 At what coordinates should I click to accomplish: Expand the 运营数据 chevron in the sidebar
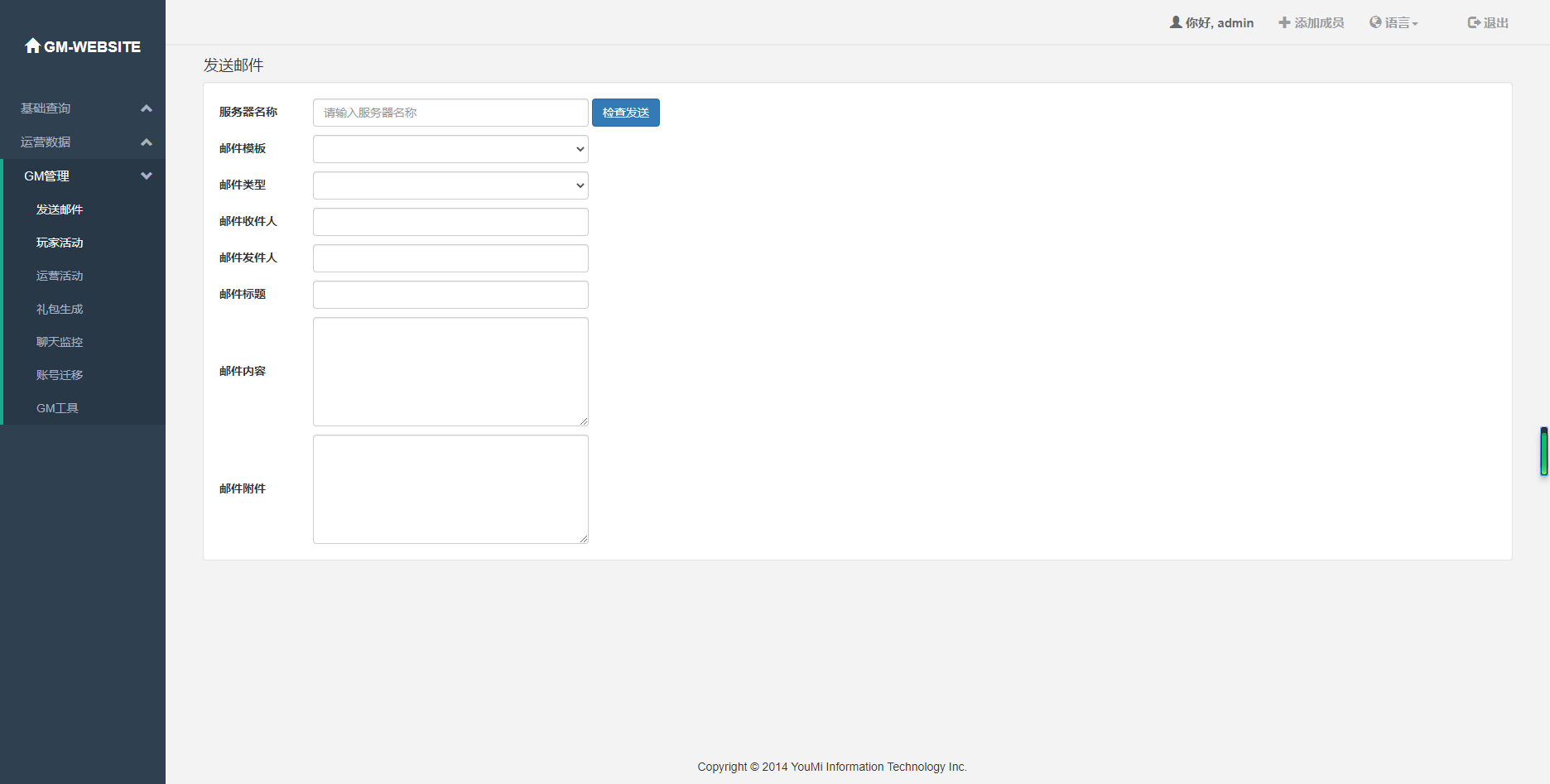(x=147, y=142)
